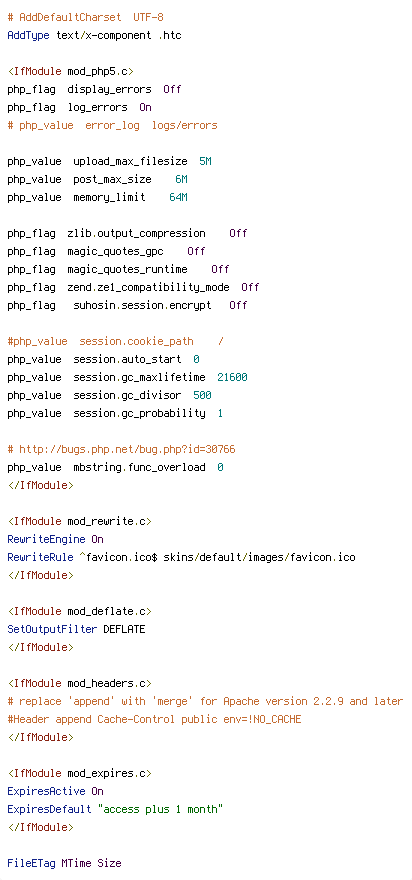
Task: Click the upload_max_filesize 5M value
Action: [205, 161]
